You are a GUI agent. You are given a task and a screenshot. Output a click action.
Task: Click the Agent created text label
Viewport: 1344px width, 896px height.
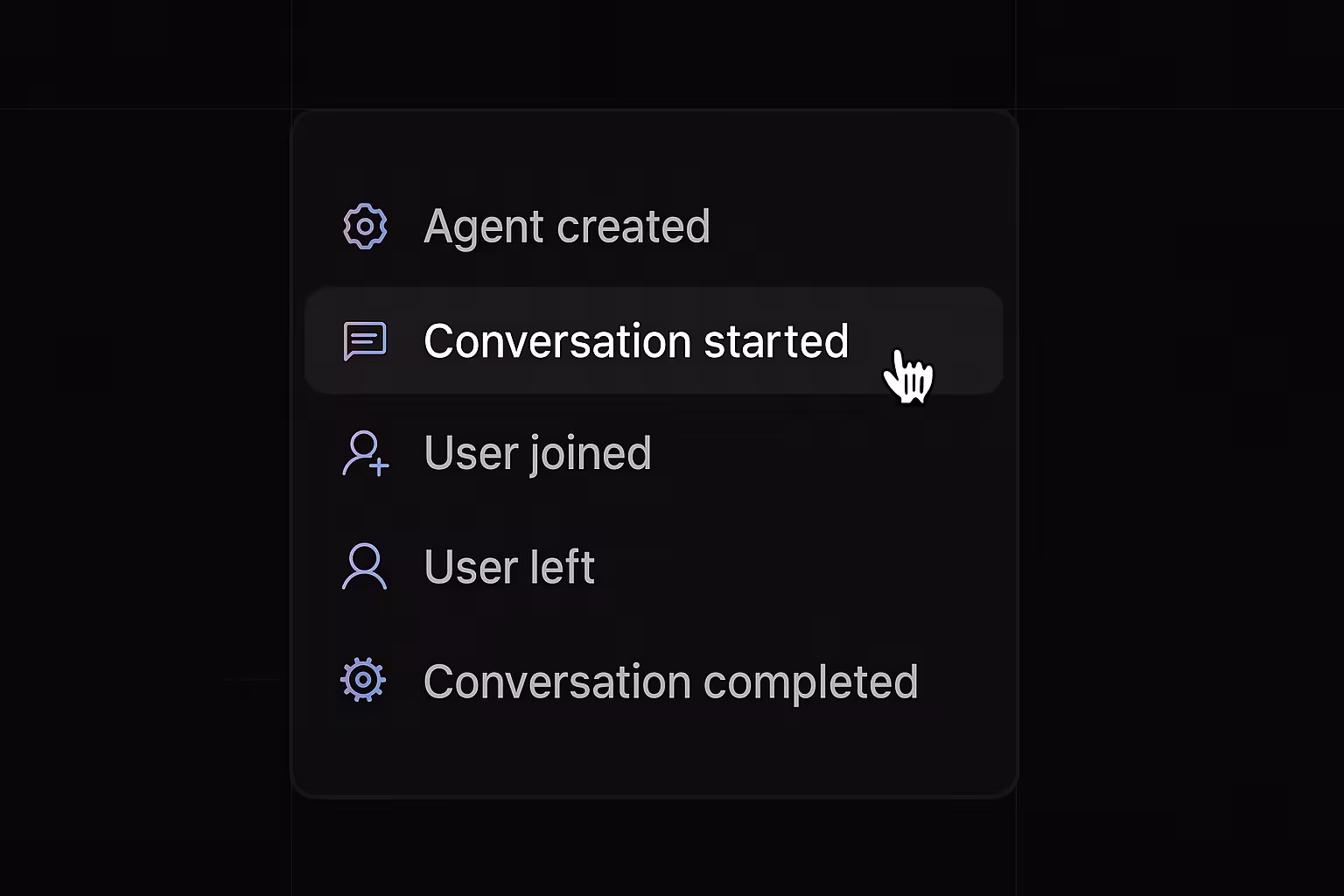pyautogui.click(x=566, y=226)
